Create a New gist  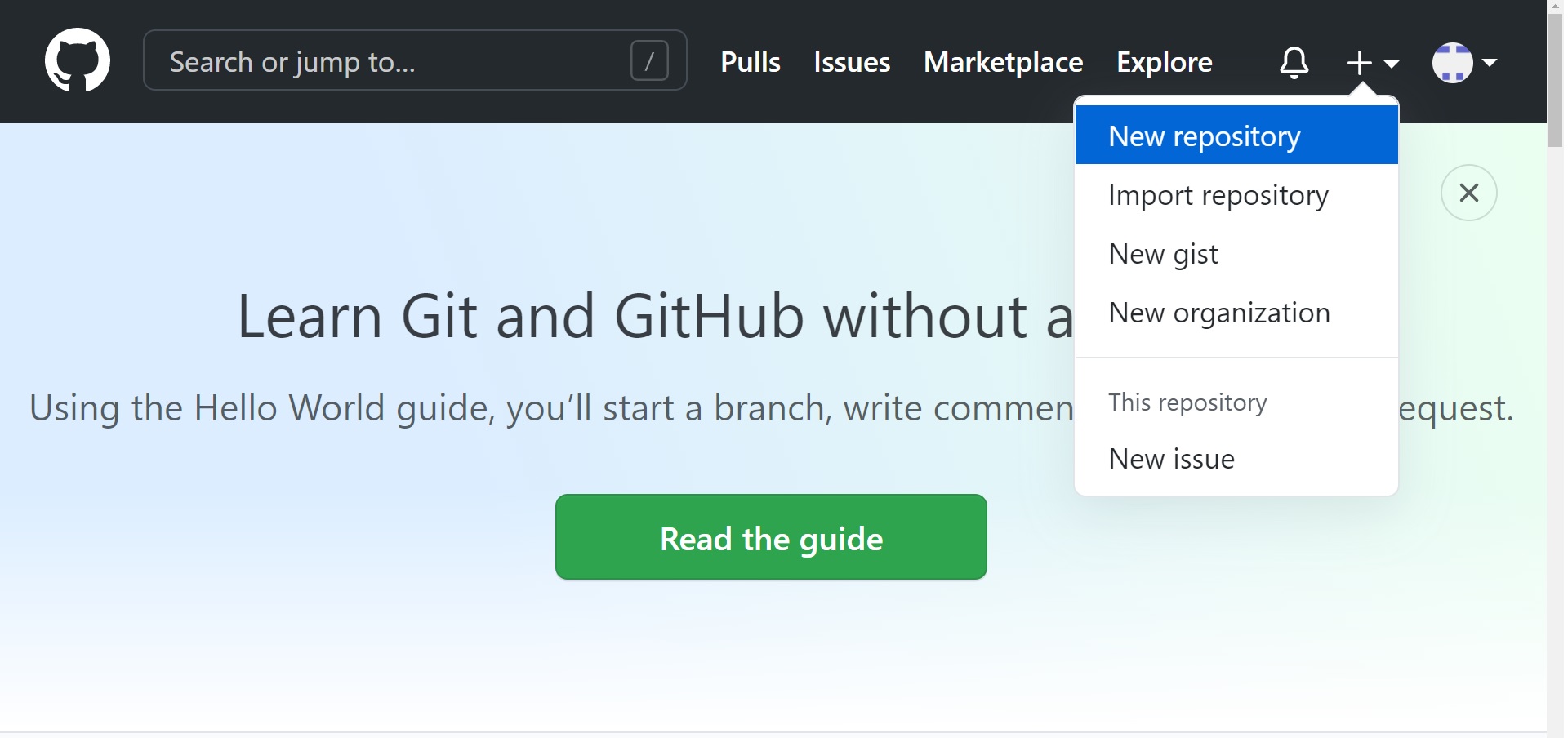click(1162, 253)
